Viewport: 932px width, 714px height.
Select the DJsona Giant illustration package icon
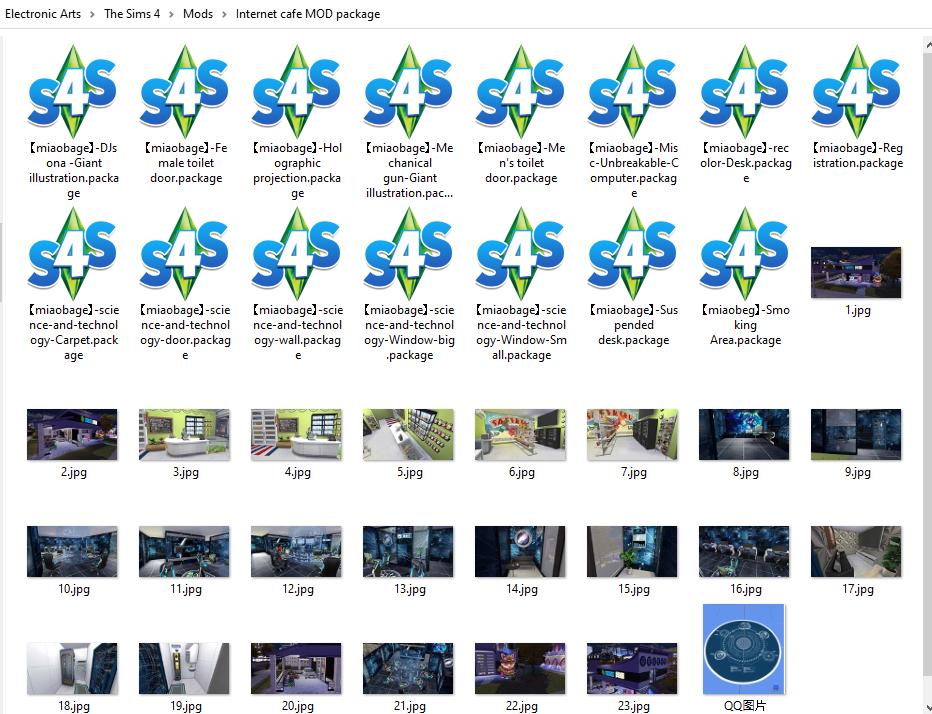(x=72, y=92)
